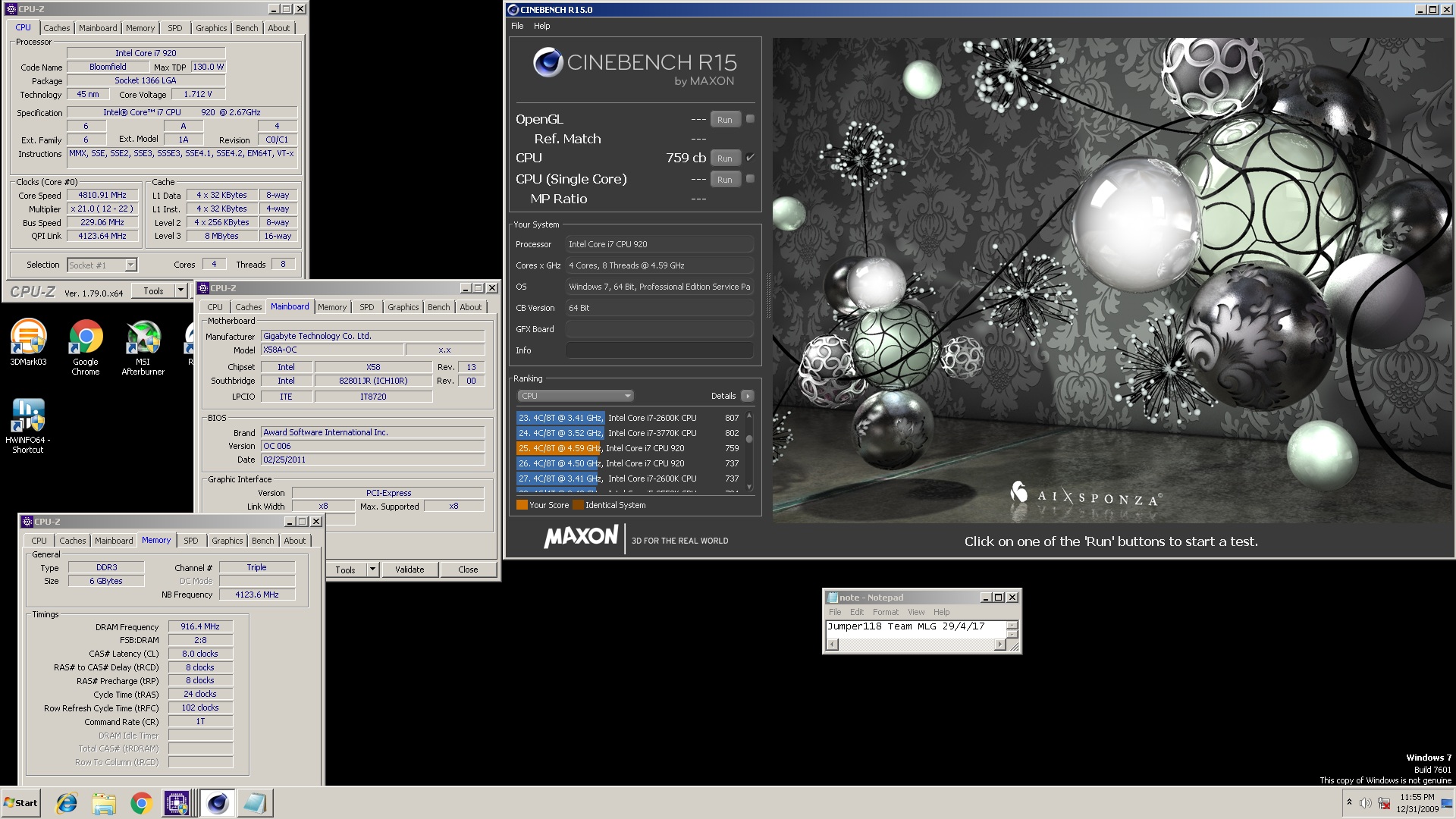Screen dimensions: 1456x819
Task: Expand the ranking Details arrow button
Action: coord(748,396)
